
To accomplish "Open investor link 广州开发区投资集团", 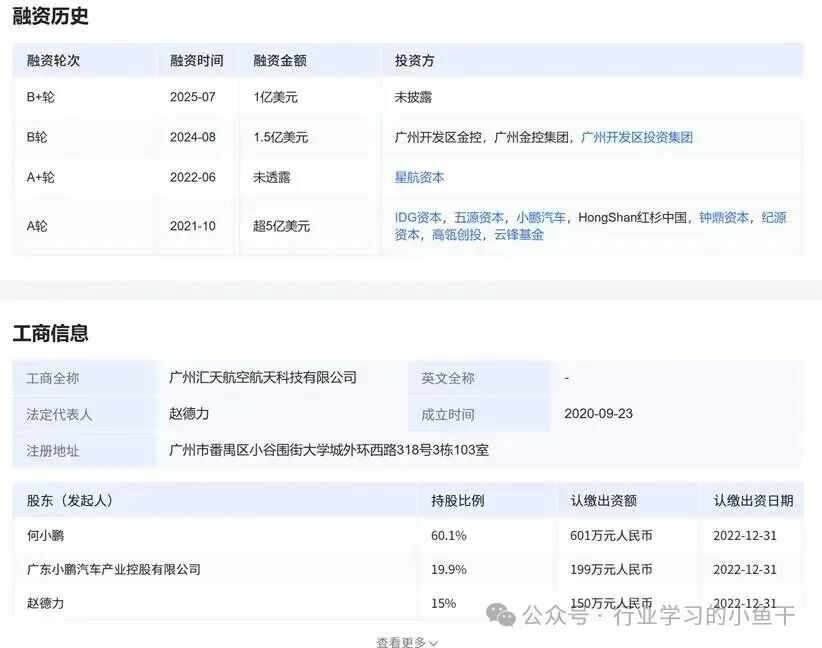I will tap(637, 137).
